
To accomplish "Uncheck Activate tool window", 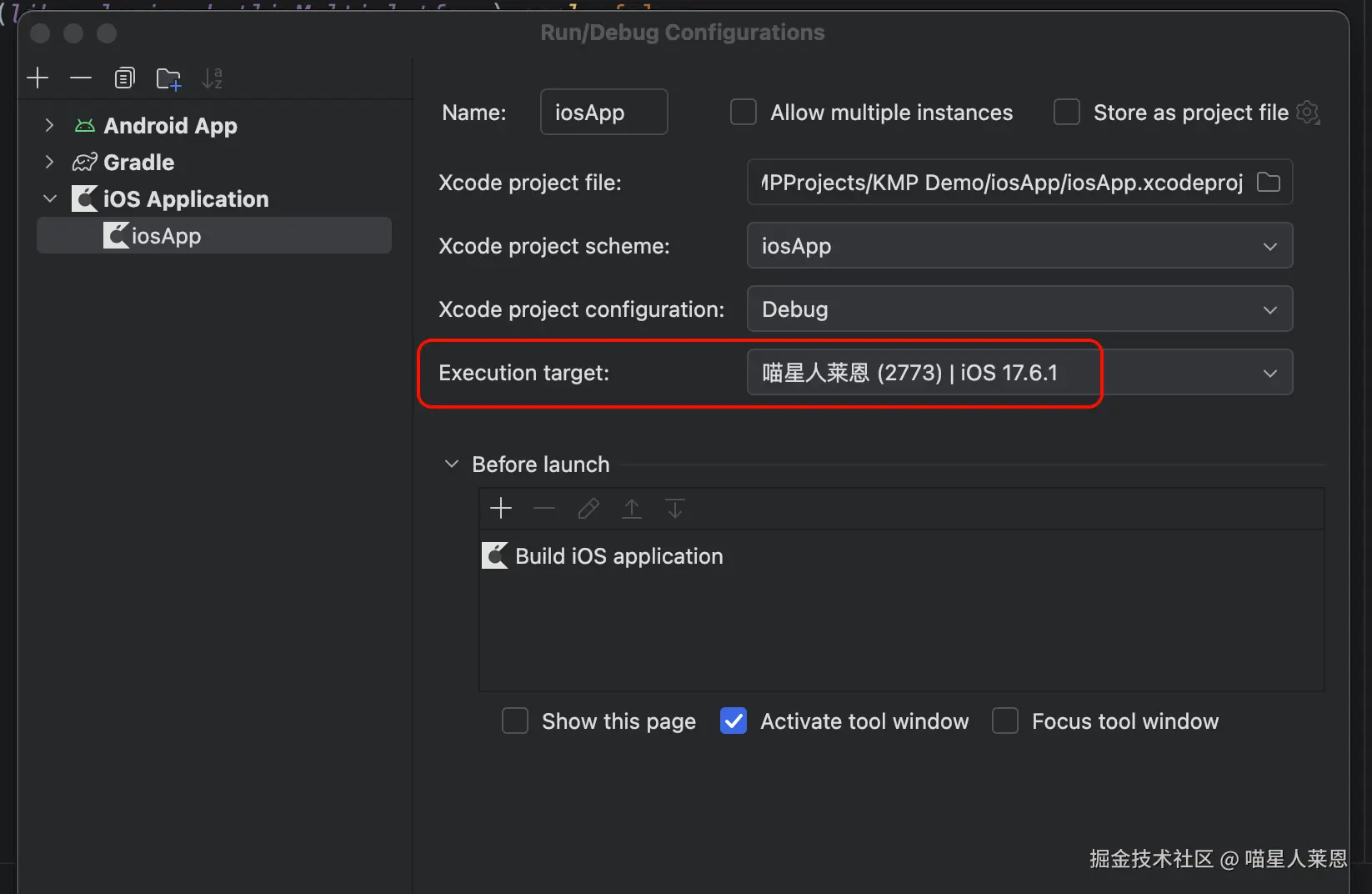I will 734,721.
